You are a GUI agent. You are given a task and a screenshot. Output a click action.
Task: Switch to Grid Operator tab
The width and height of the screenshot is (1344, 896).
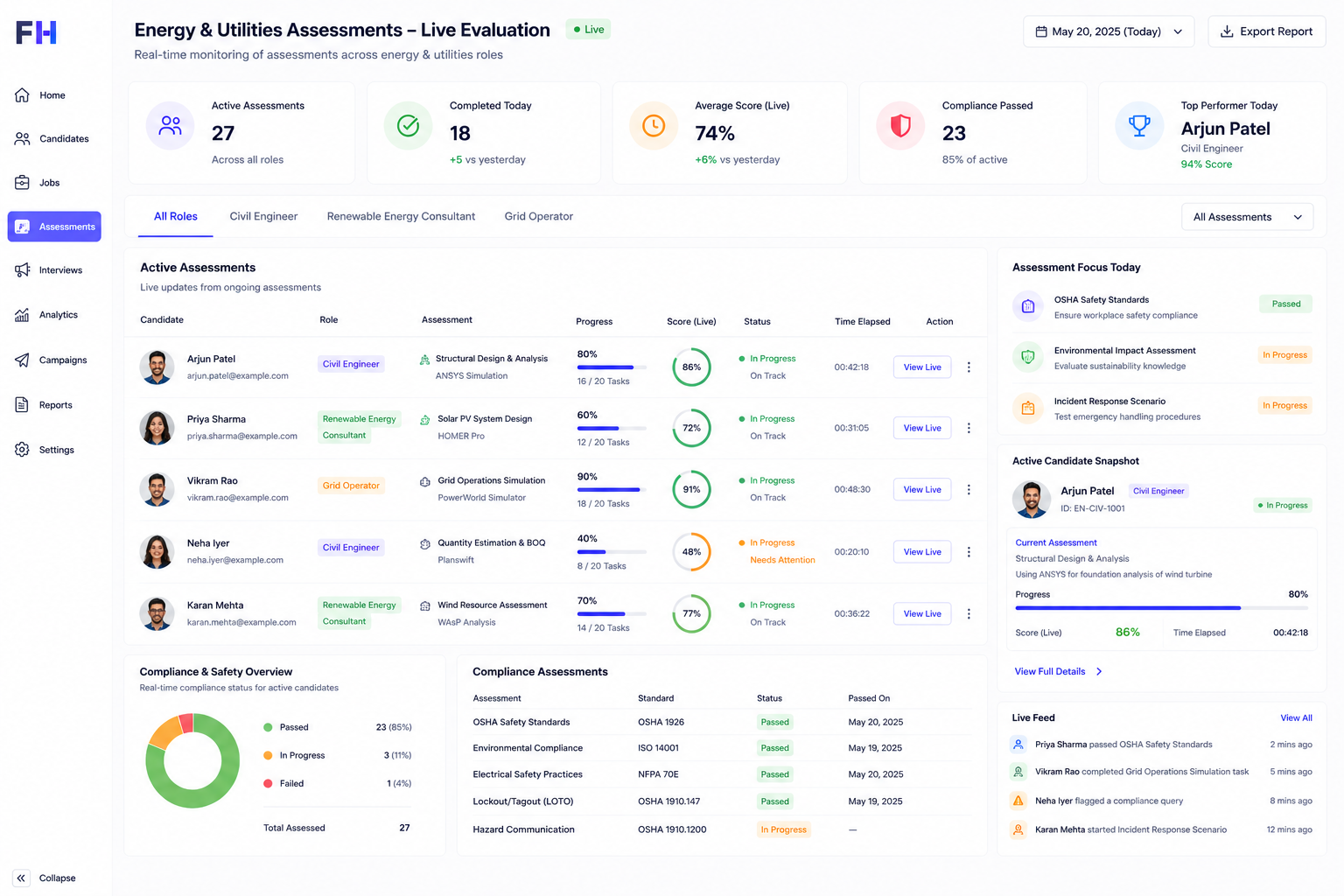coord(539,217)
